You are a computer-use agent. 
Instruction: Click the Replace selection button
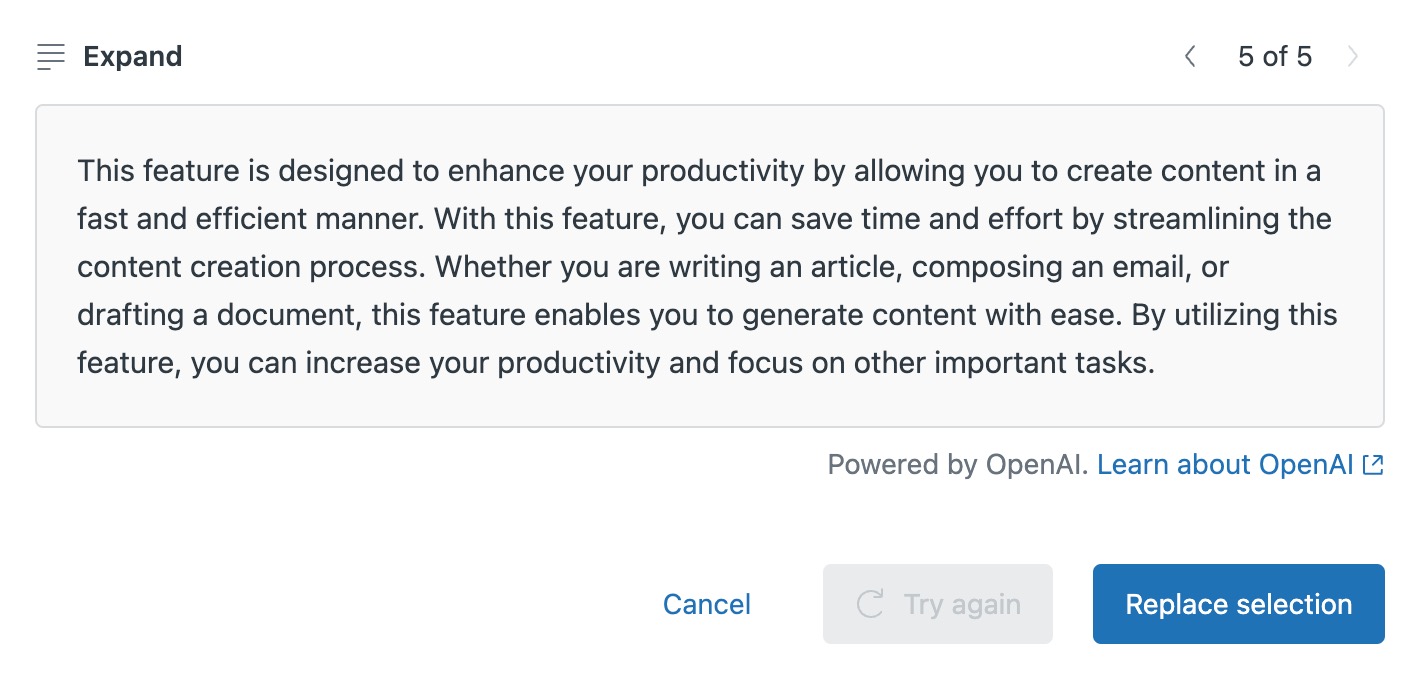coord(1238,604)
